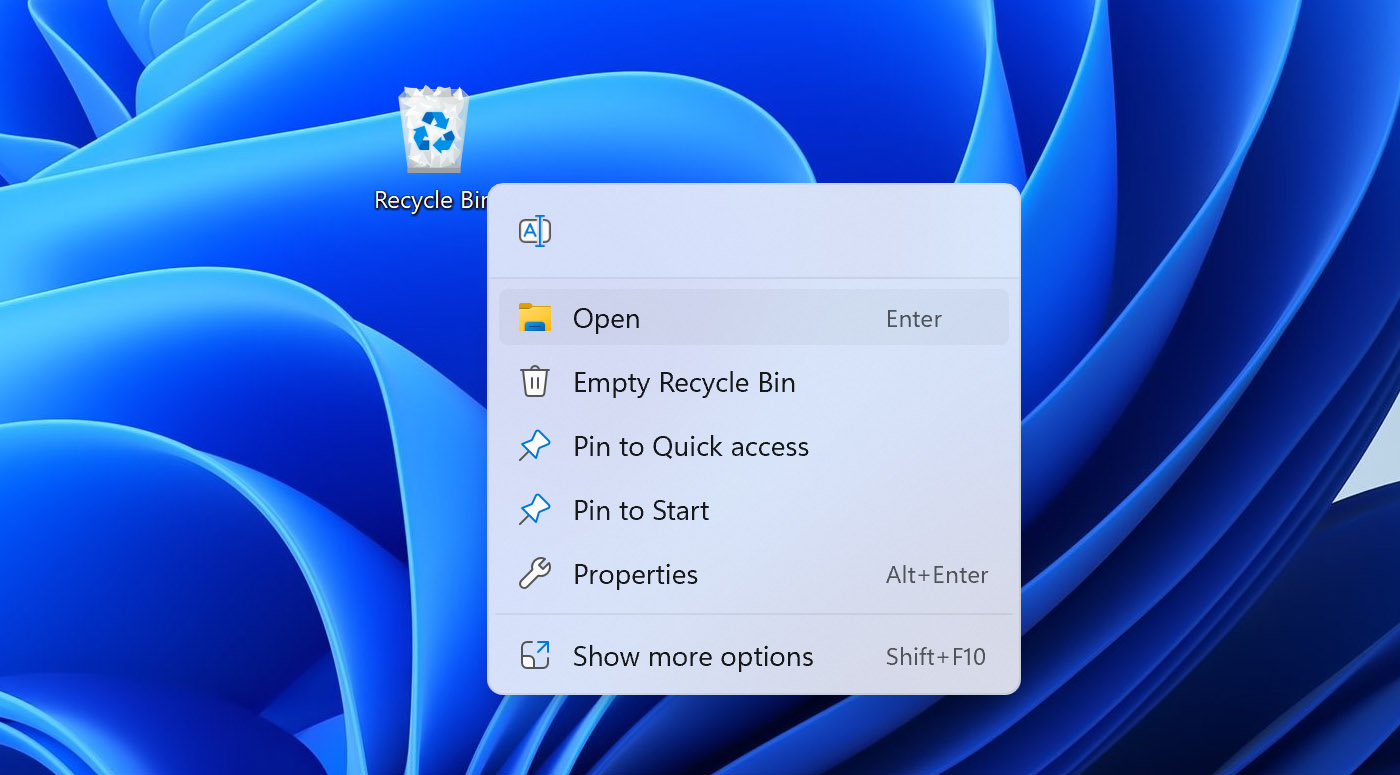
Task: Click Show more options
Action: (754, 656)
